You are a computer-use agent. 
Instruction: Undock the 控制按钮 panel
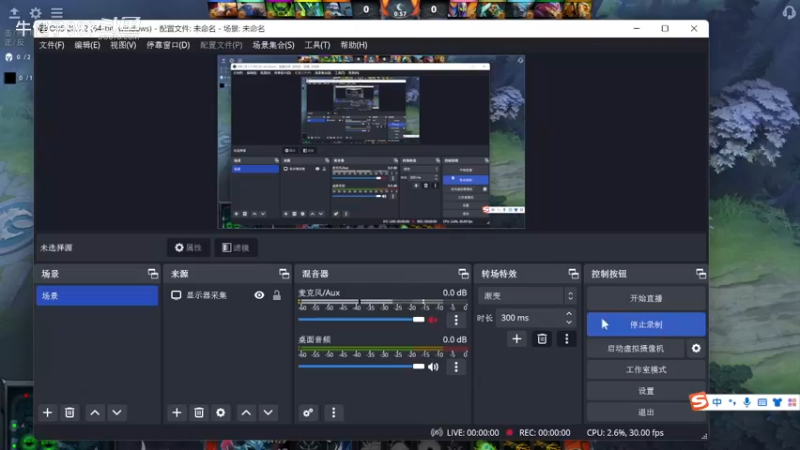701,274
